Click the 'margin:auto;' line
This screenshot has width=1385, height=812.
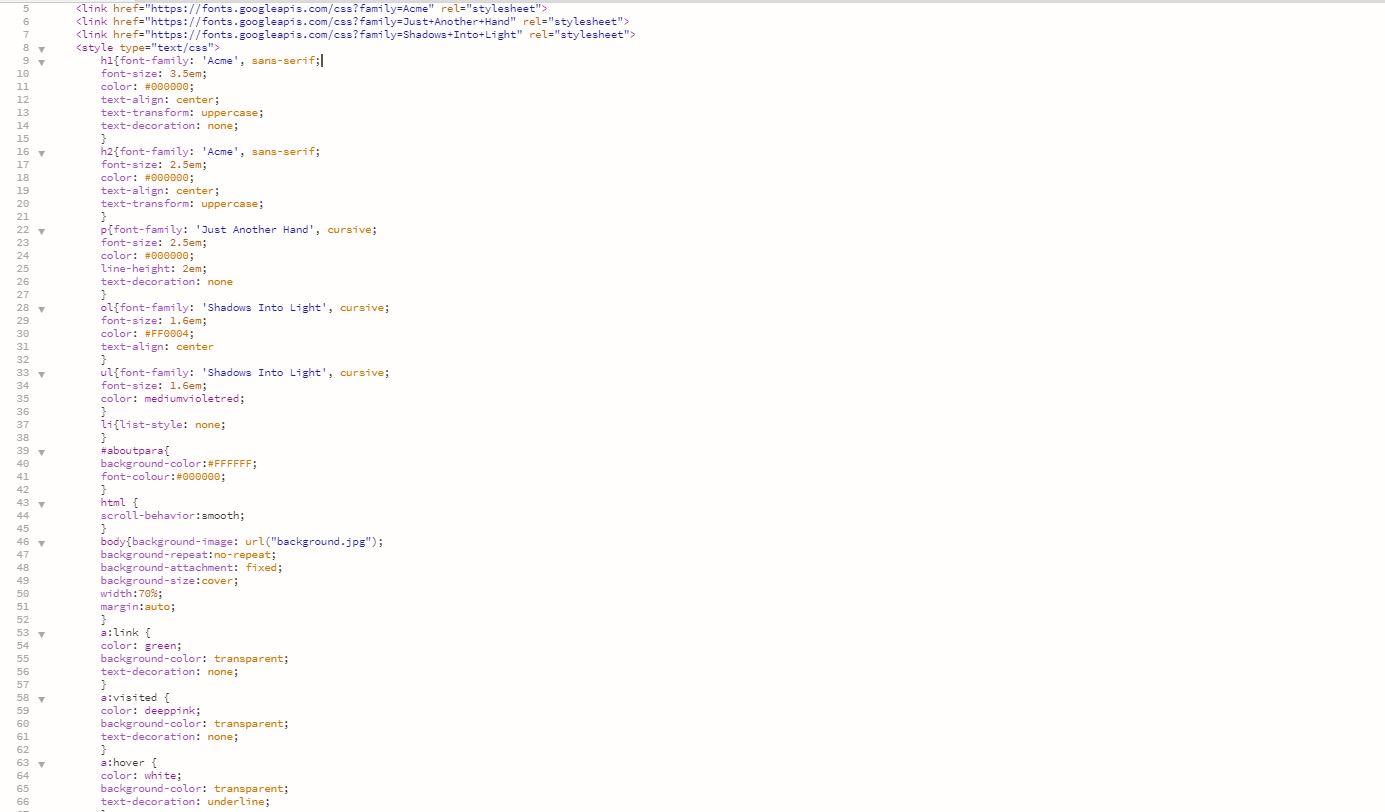[138, 607]
